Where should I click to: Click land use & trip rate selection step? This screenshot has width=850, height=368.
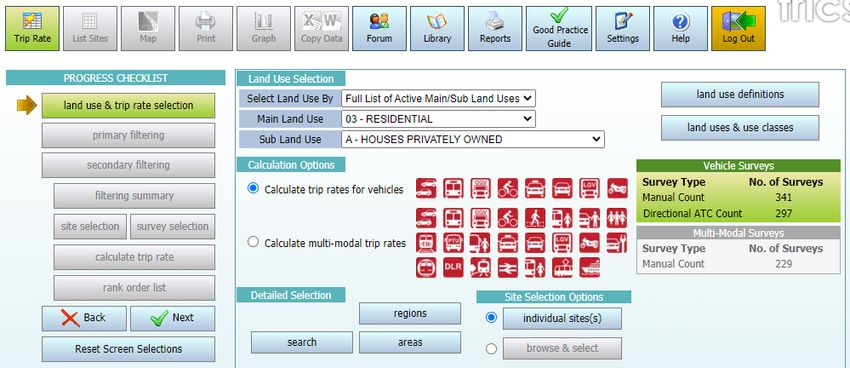click(128, 106)
